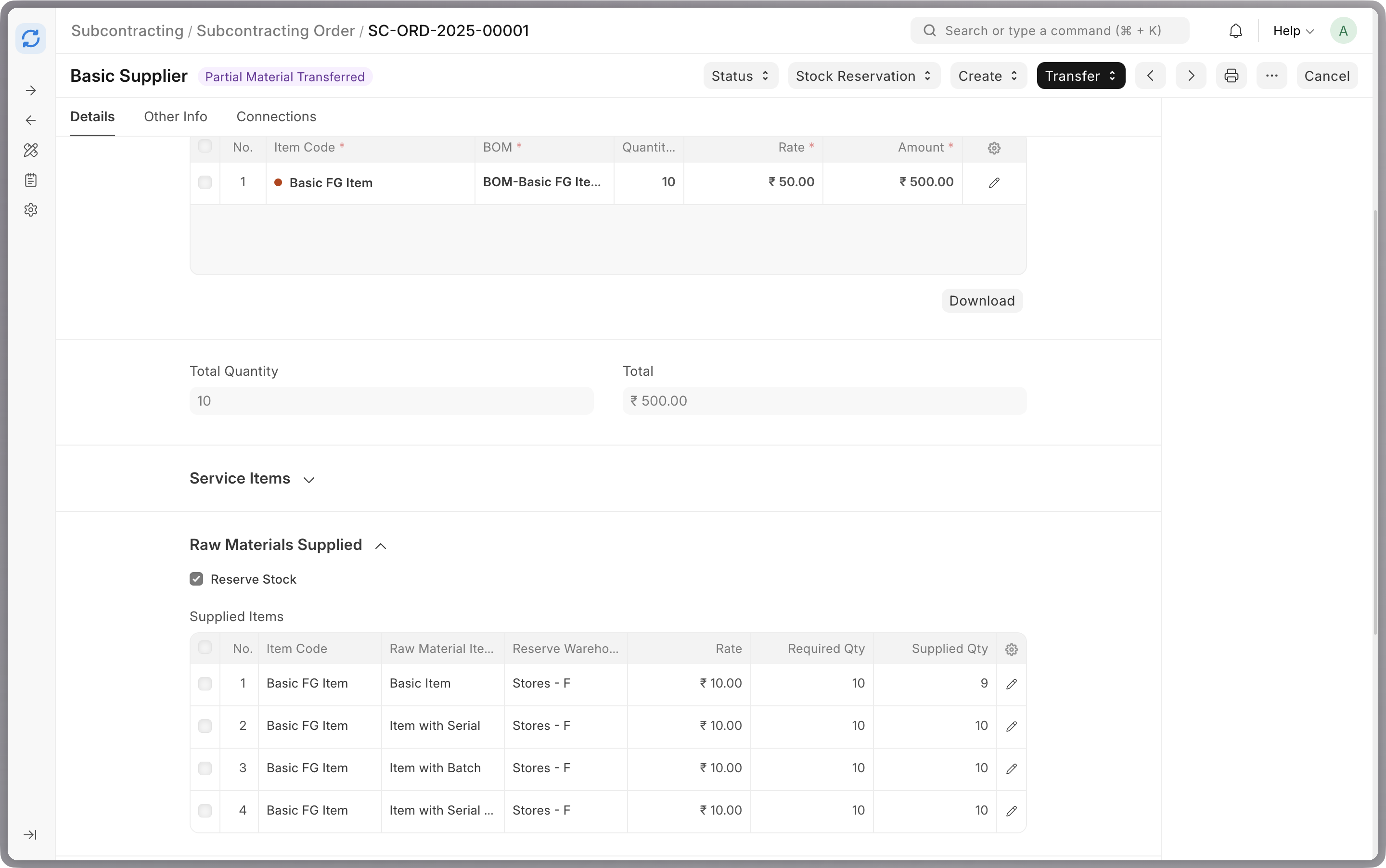This screenshot has width=1386, height=868.
Task: Click the Download button
Action: click(x=981, y=301)
